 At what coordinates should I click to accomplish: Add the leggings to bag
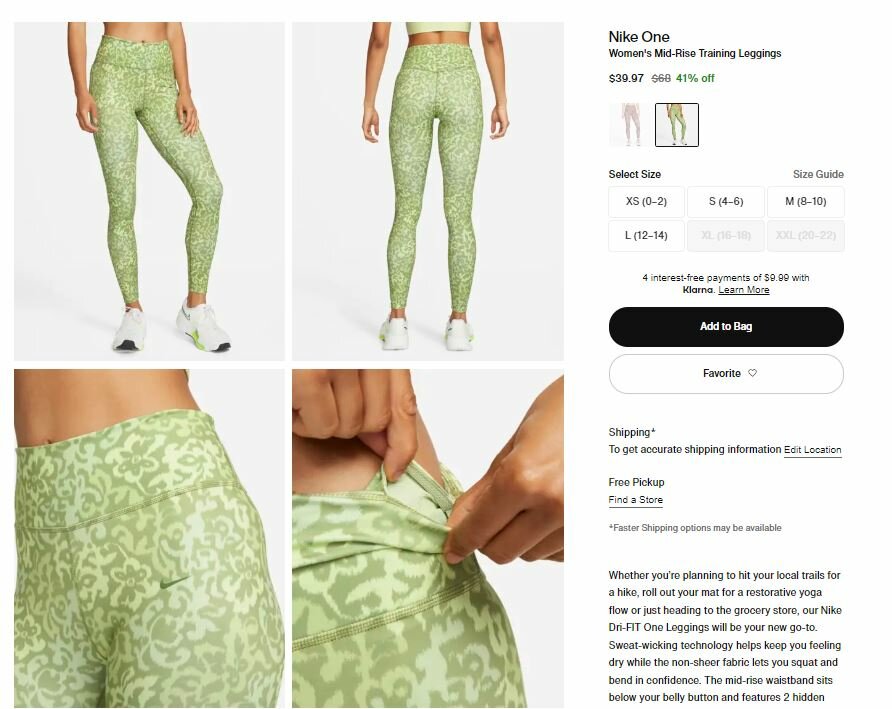coord(726,327)
